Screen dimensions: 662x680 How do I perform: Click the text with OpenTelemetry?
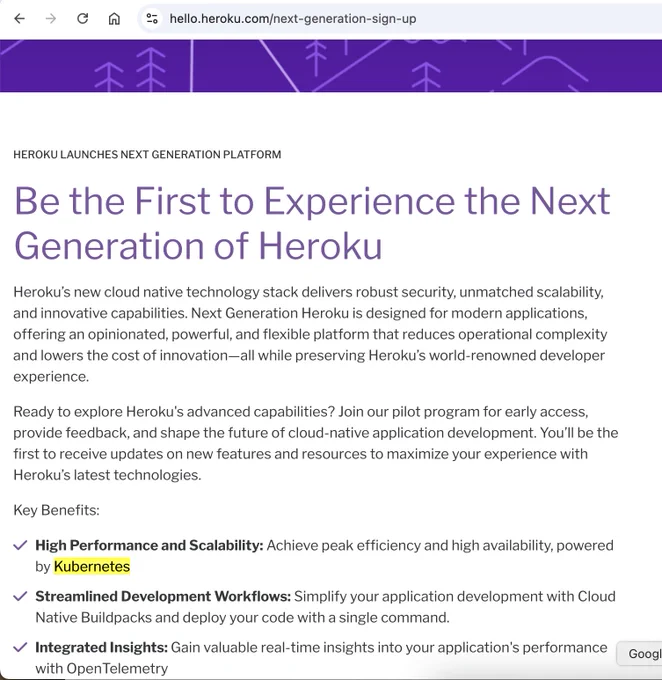102,669
